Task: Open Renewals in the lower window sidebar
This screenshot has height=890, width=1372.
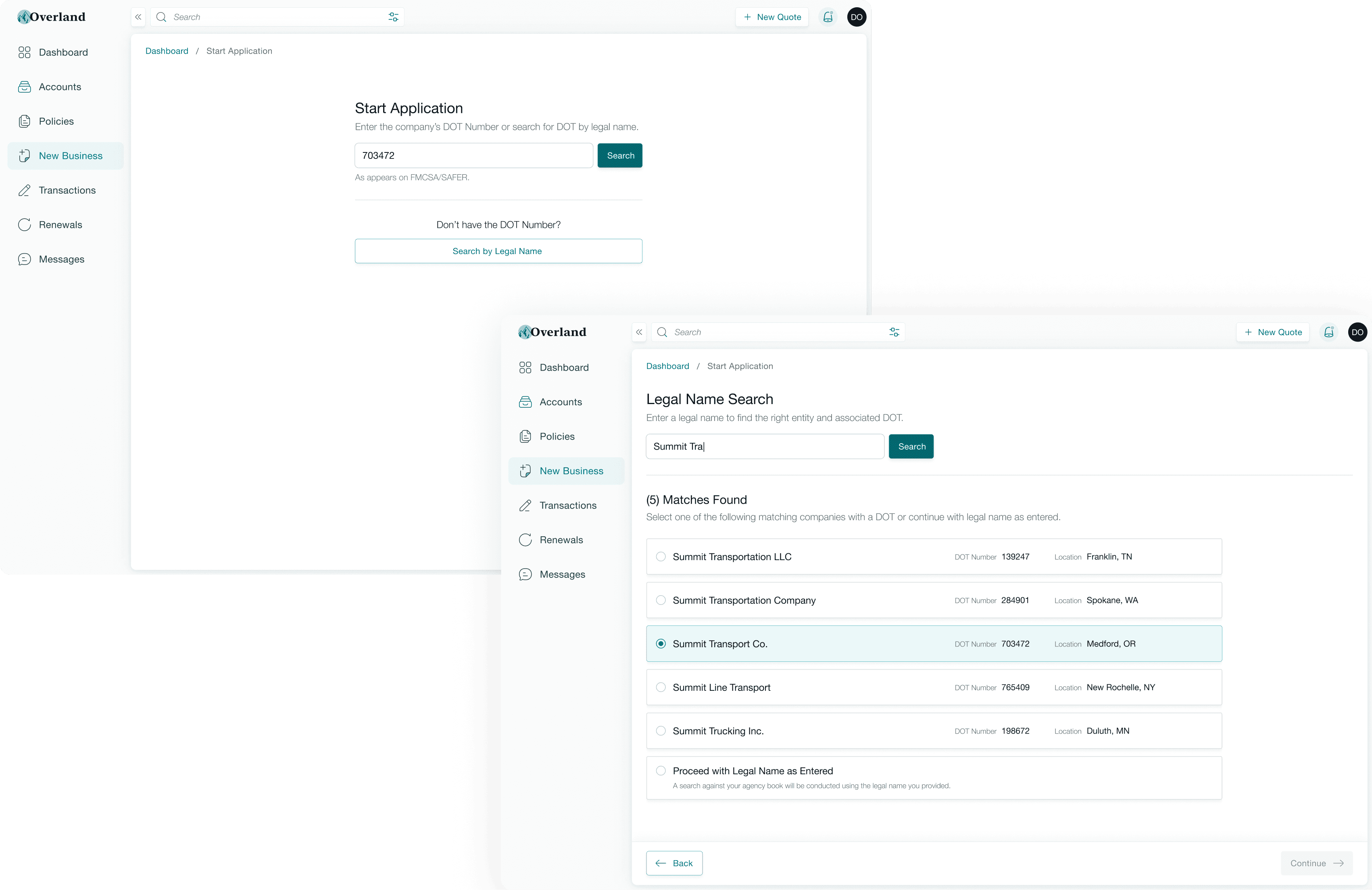Action: (x=561, y=540)
